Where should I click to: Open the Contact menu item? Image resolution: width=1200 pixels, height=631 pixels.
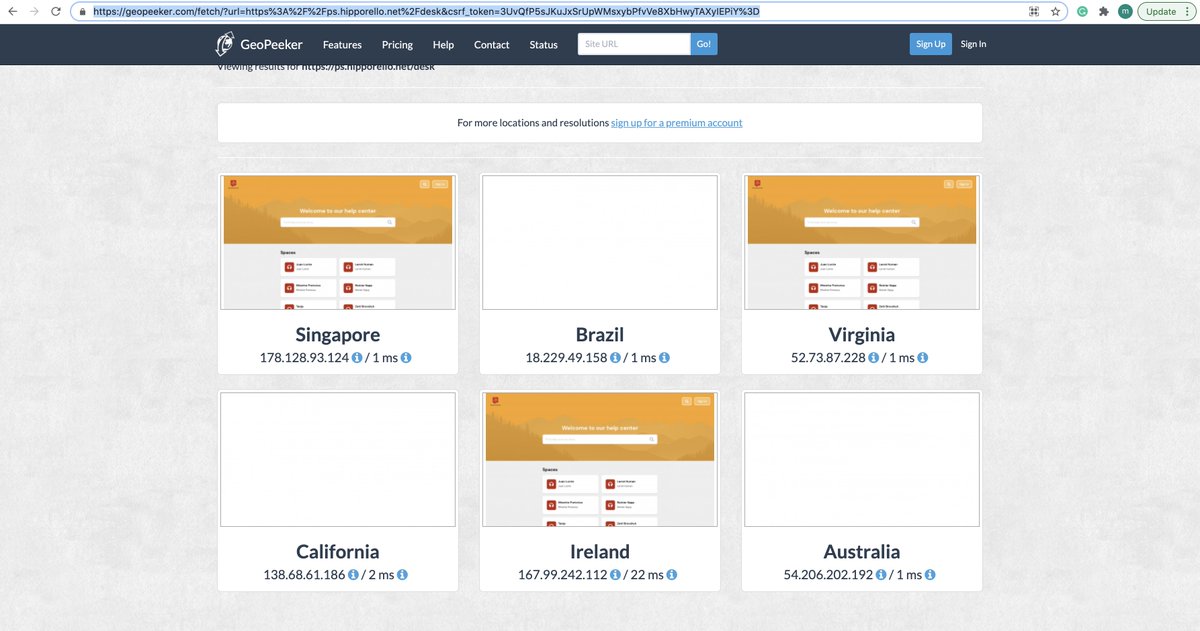(x=491, y=44)
